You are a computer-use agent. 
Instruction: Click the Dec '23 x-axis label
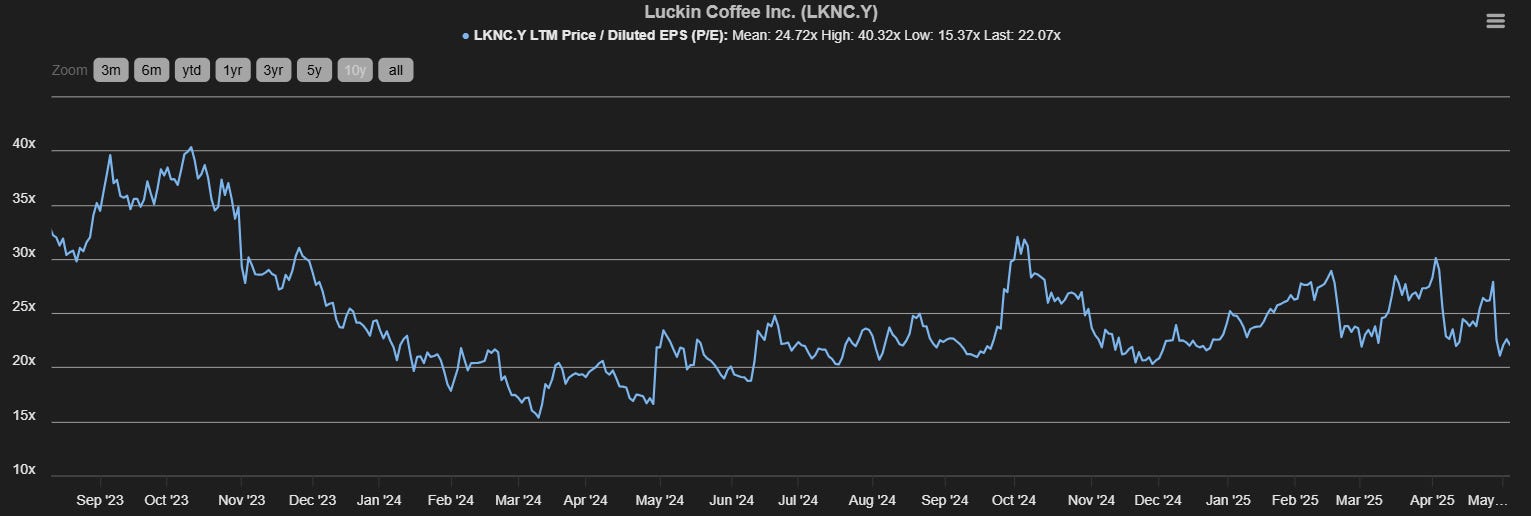(x=313, y=500)
